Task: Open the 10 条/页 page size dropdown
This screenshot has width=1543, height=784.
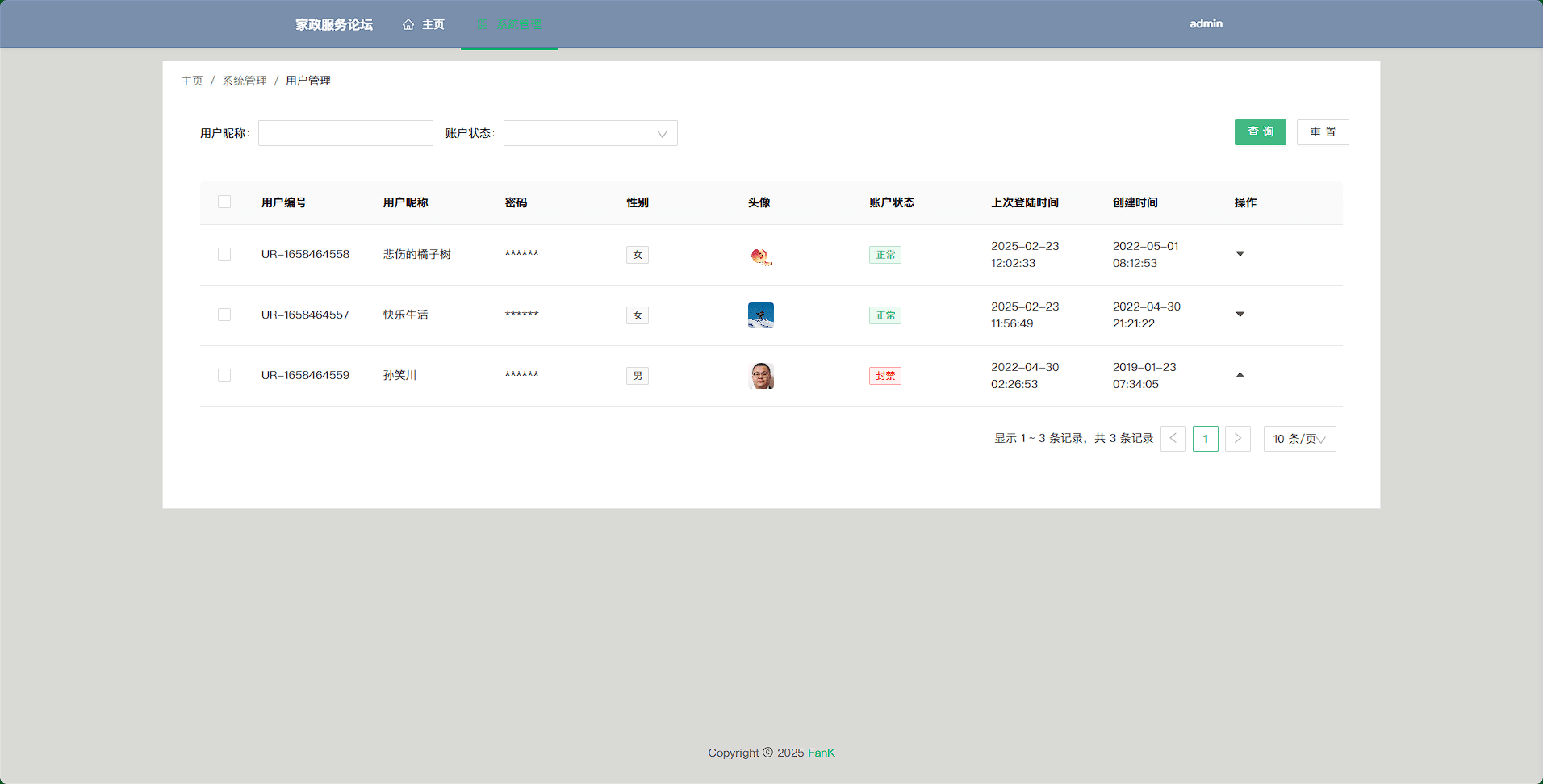Action: (1299, 439)
